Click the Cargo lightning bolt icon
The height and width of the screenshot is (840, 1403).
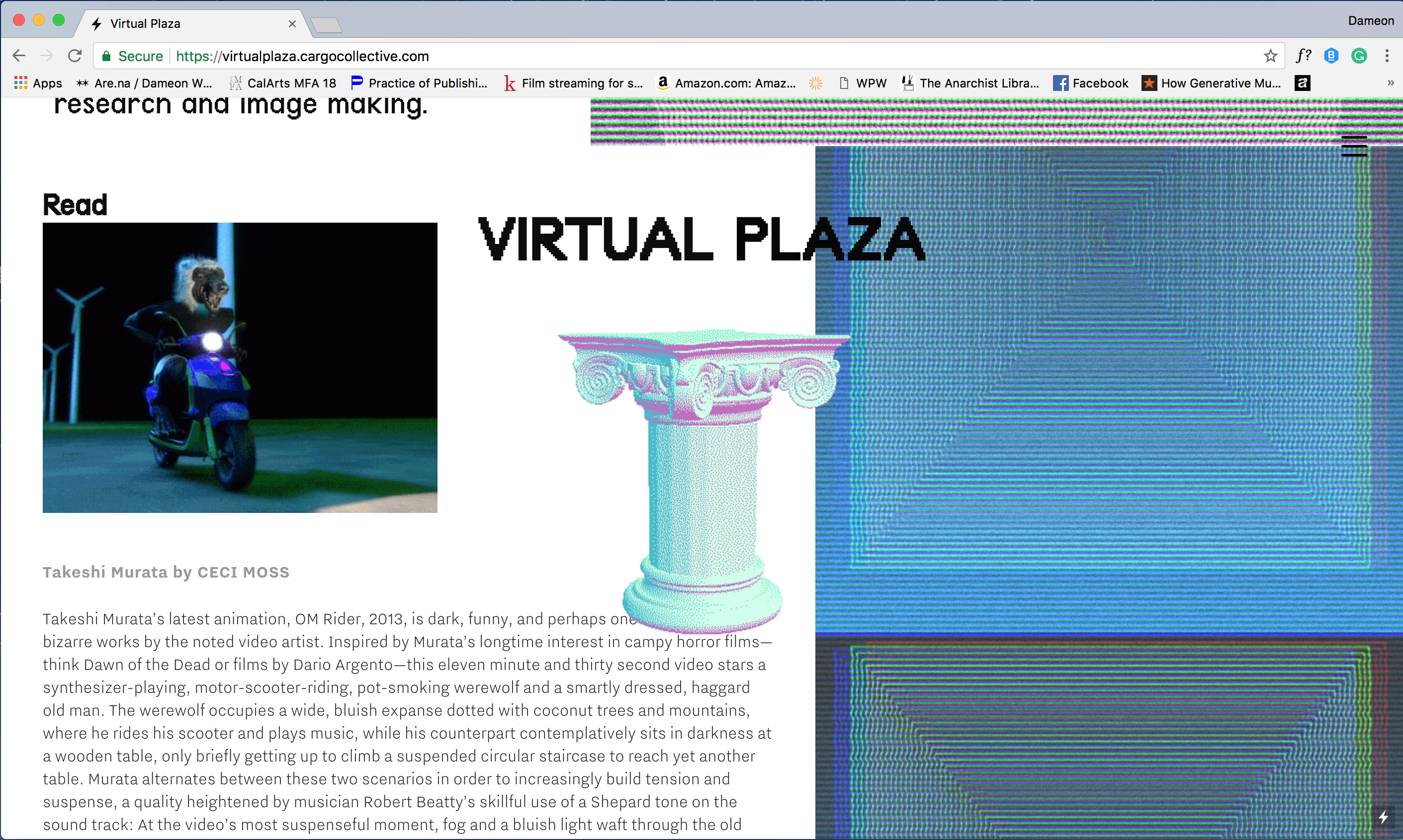click(1383, 817)
